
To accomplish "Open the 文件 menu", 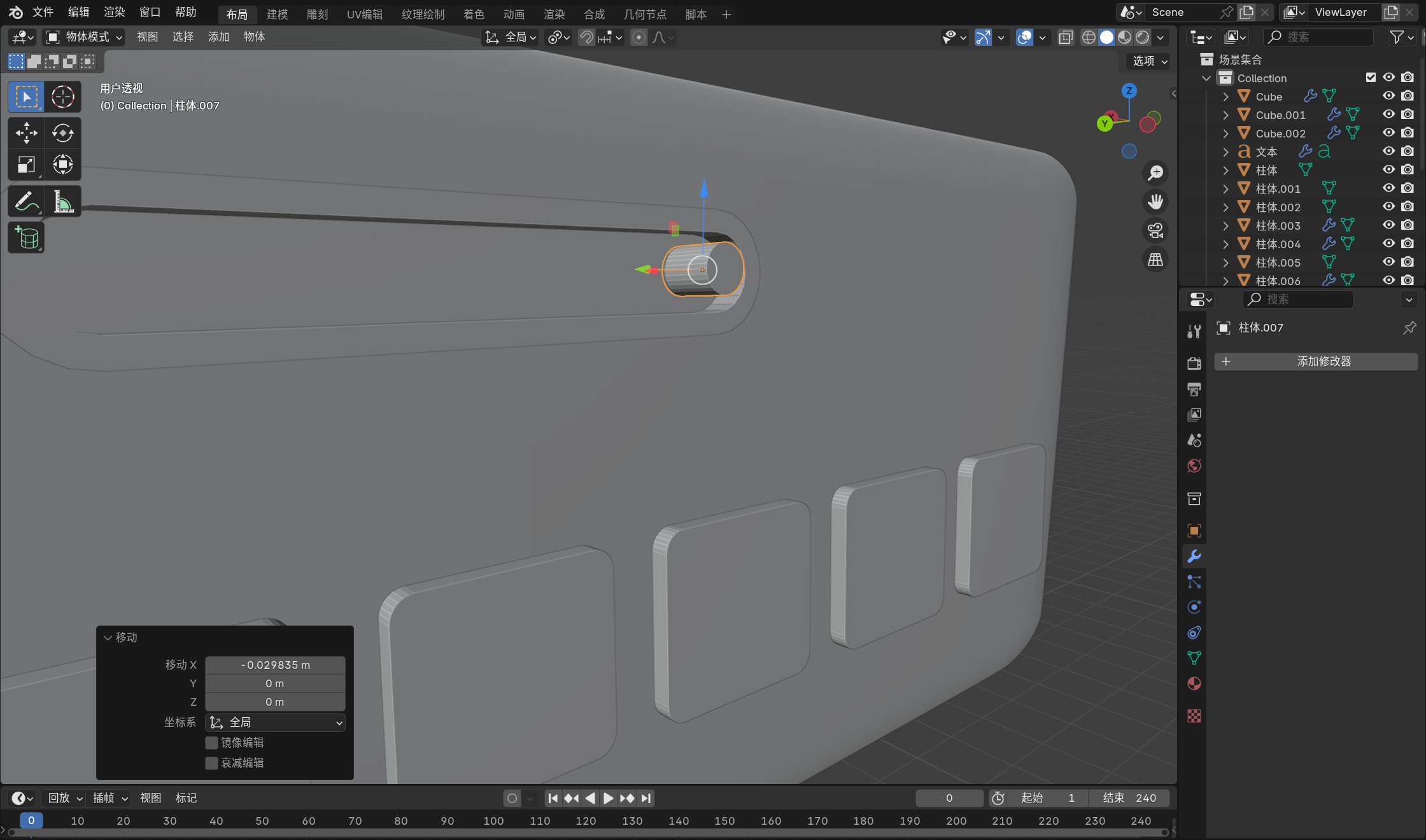I will tap(43, 12).
